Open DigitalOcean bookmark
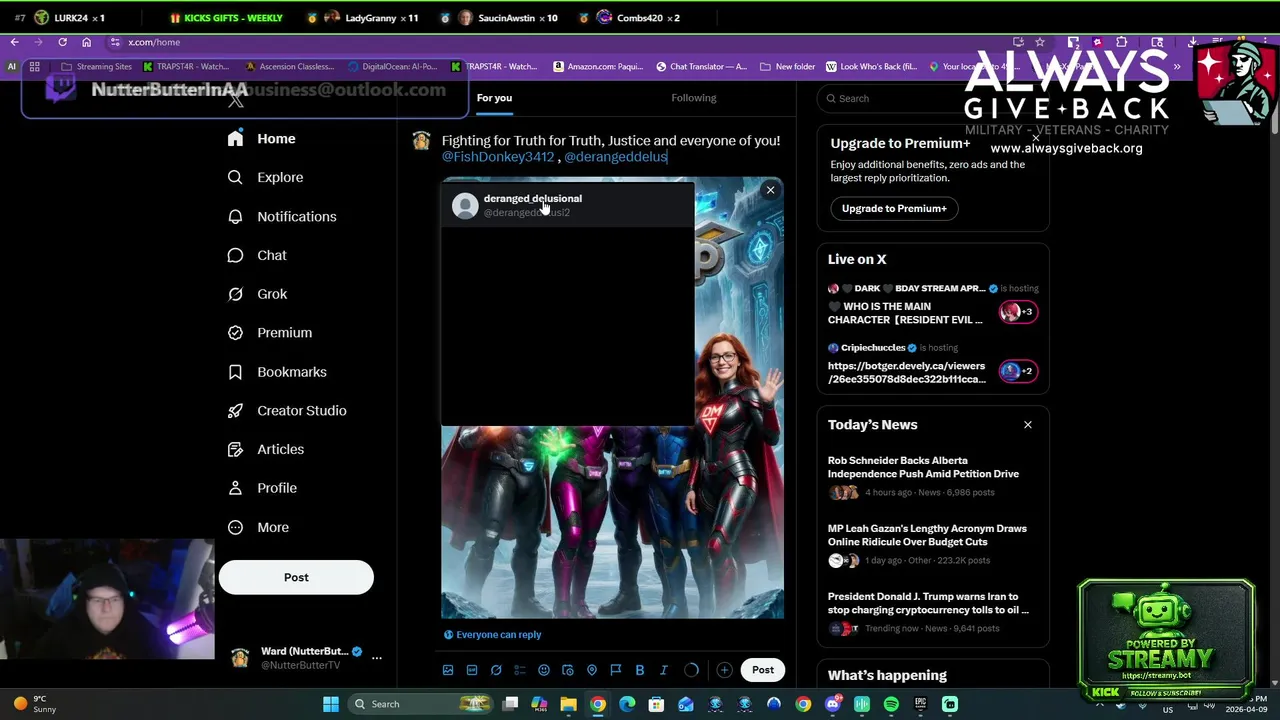This screenshot has height=720, width=1280. [x=393, y=67]
